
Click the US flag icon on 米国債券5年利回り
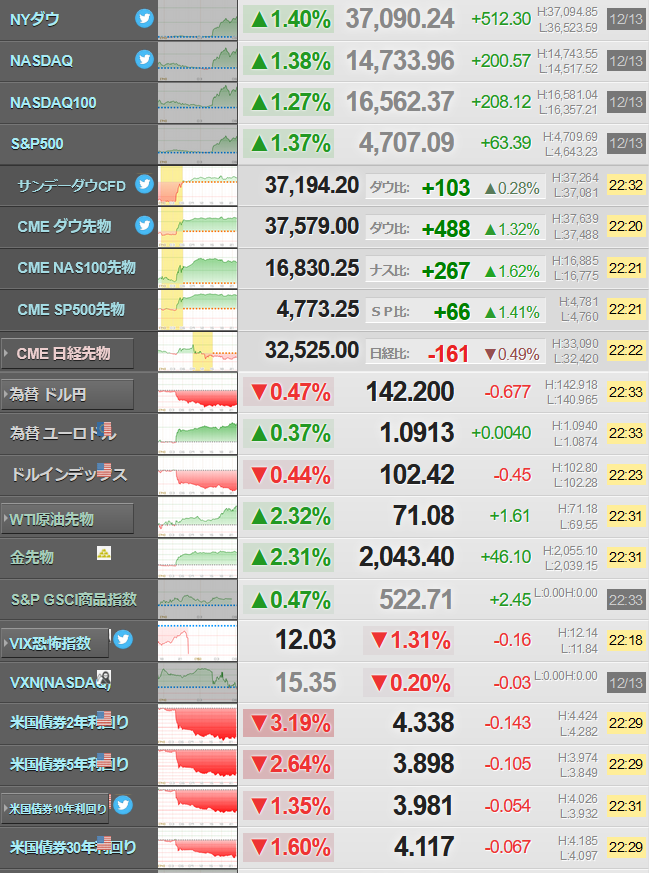coord(104,760)
